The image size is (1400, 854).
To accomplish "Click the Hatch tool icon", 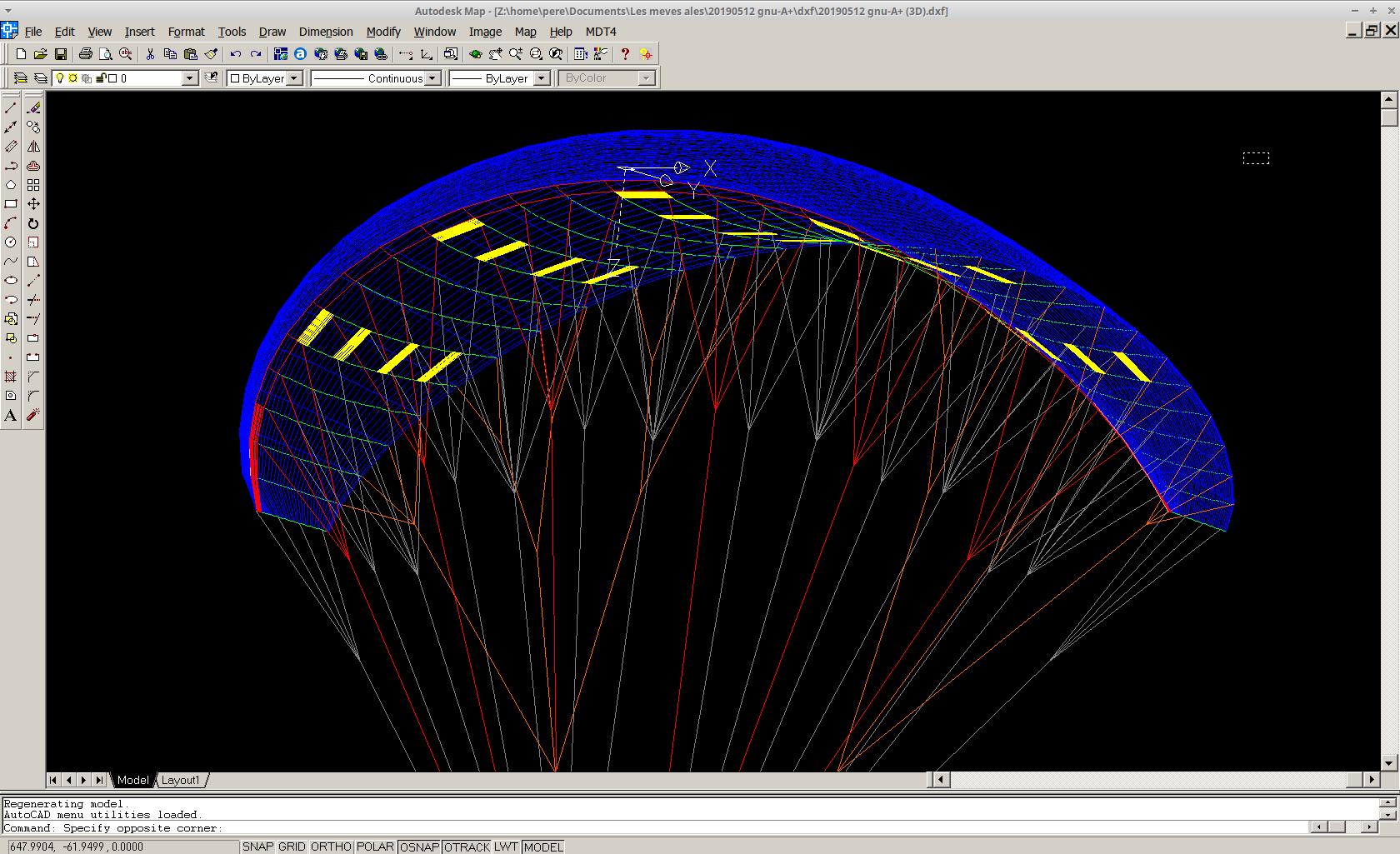I will pyautogui.click(x=11, y=377).
